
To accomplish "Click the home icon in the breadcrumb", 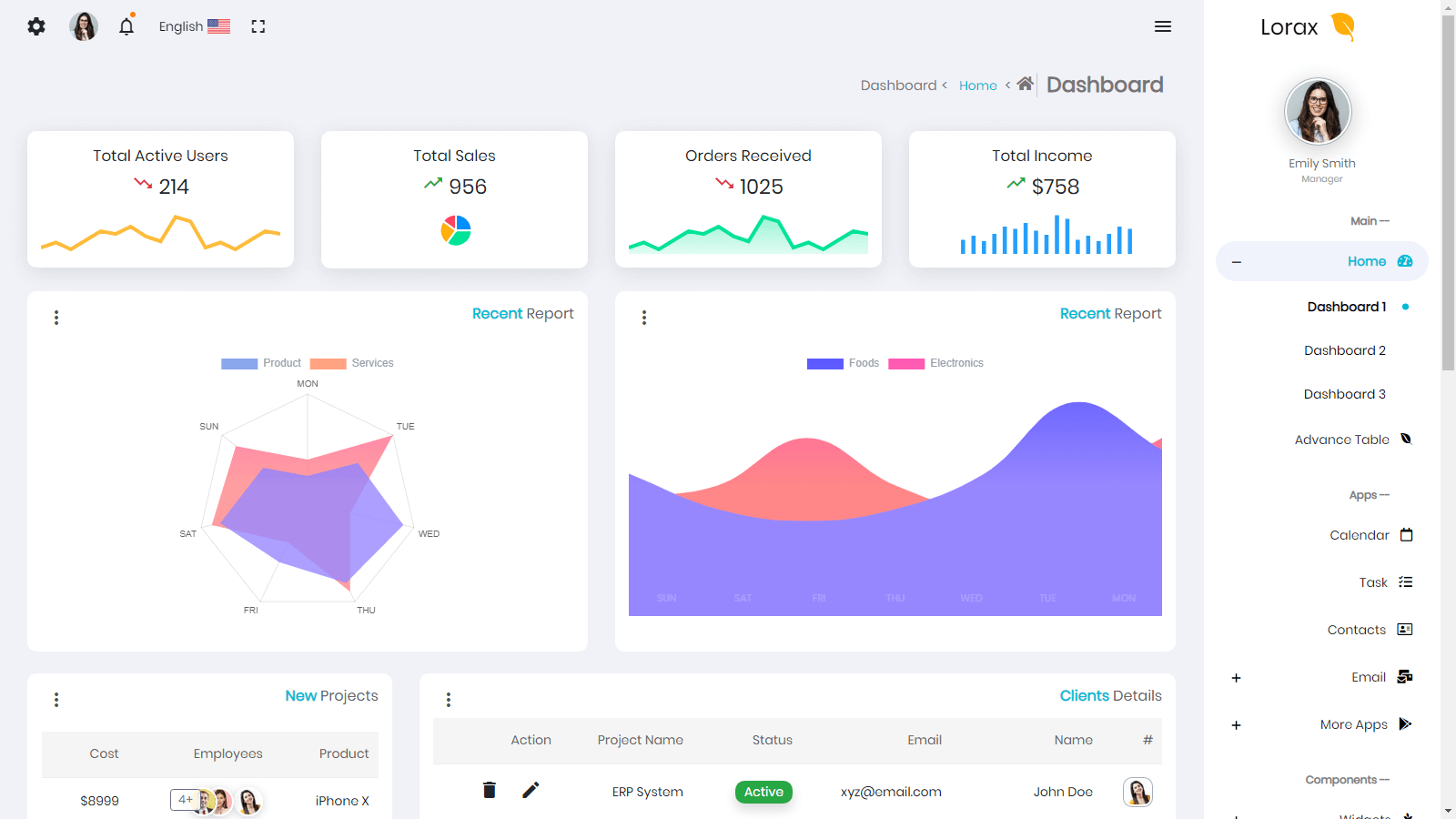I will pyautogui.click(x=1025, y=84).
